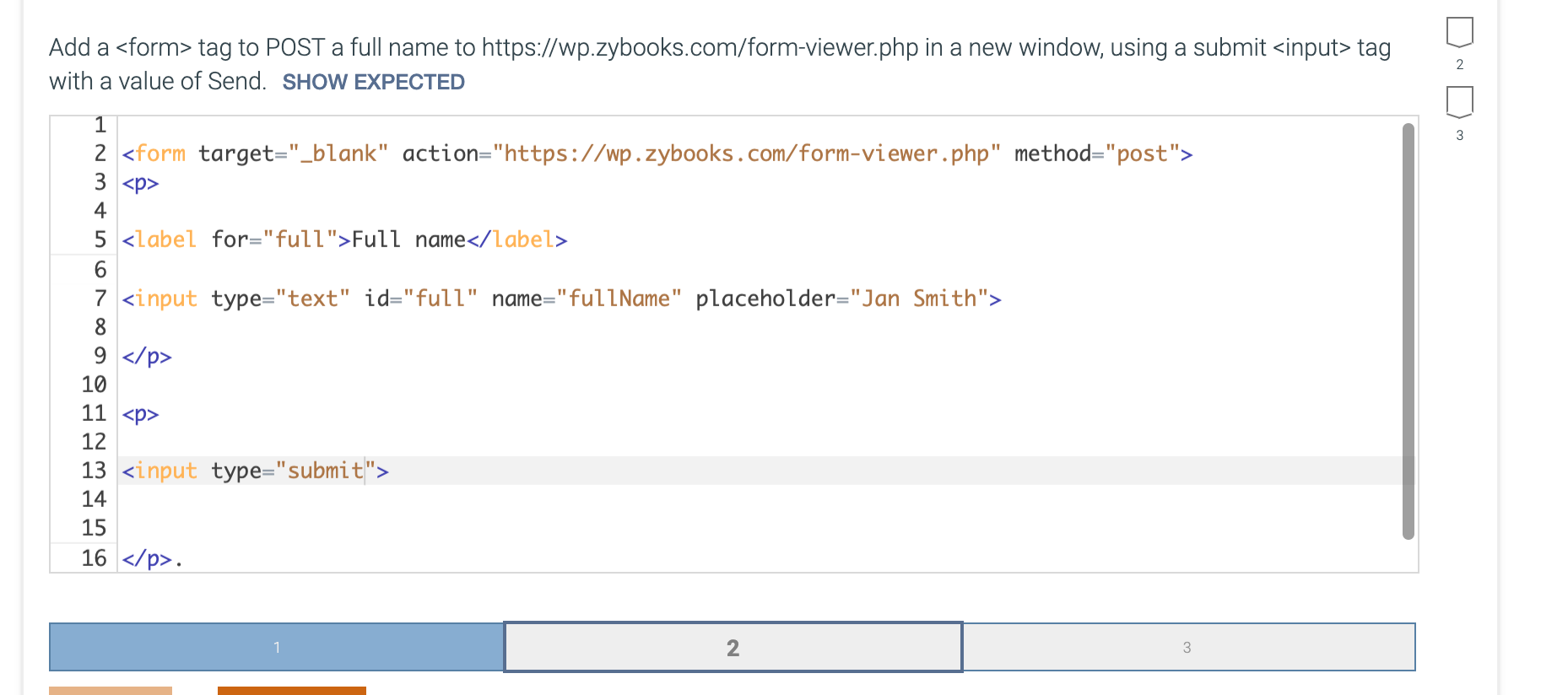This screenshot has width=1568, height=695.
Task: Click the action URL attribute value
Action: pos(747,154)
